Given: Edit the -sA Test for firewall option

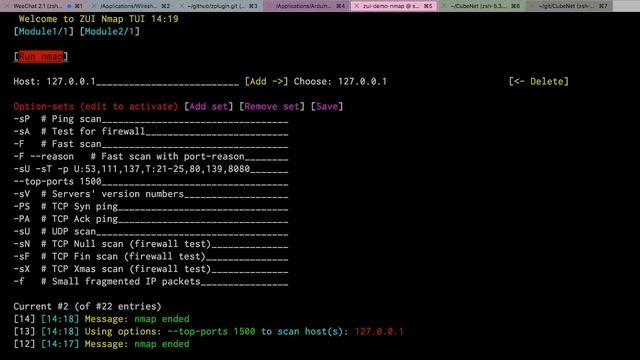Looking at the screenshot, I should 151,131.
